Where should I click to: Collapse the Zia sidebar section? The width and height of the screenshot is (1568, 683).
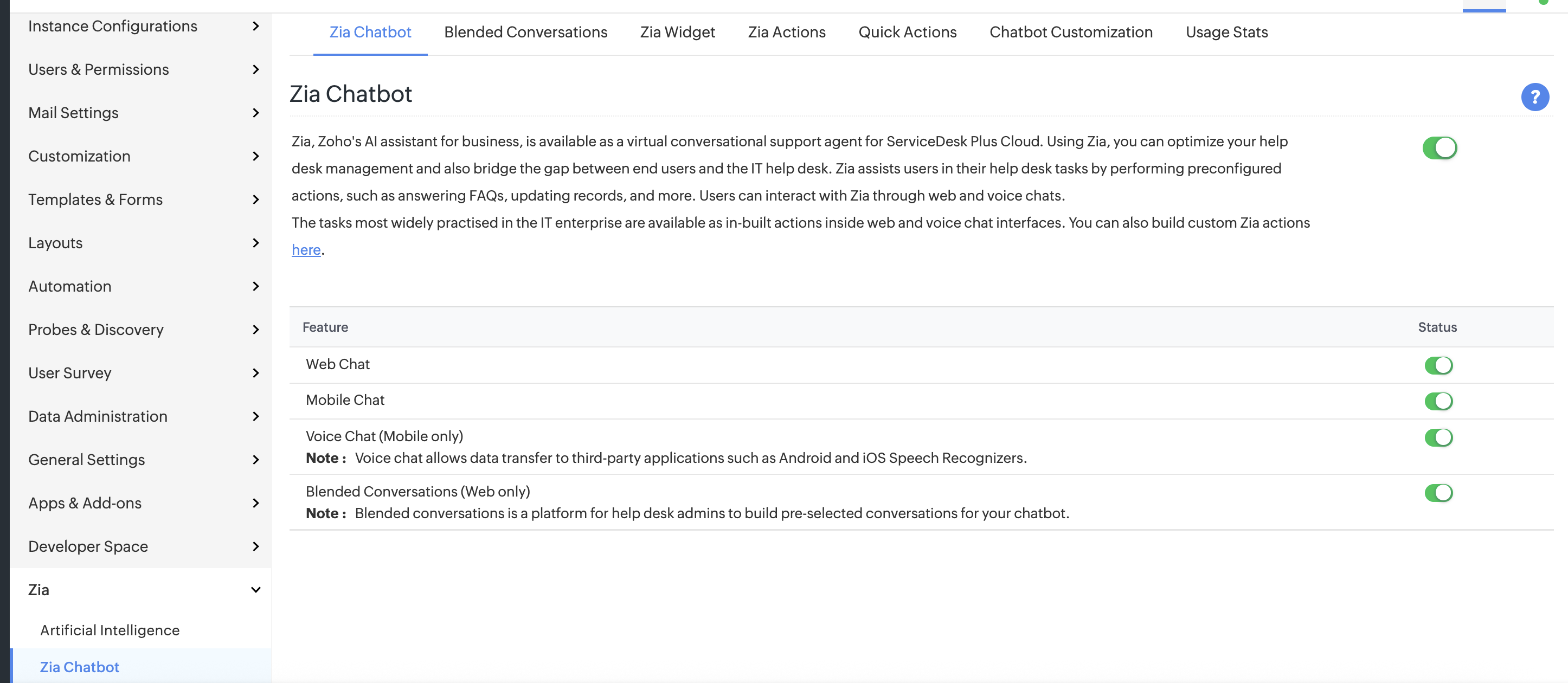pos(256,589)
